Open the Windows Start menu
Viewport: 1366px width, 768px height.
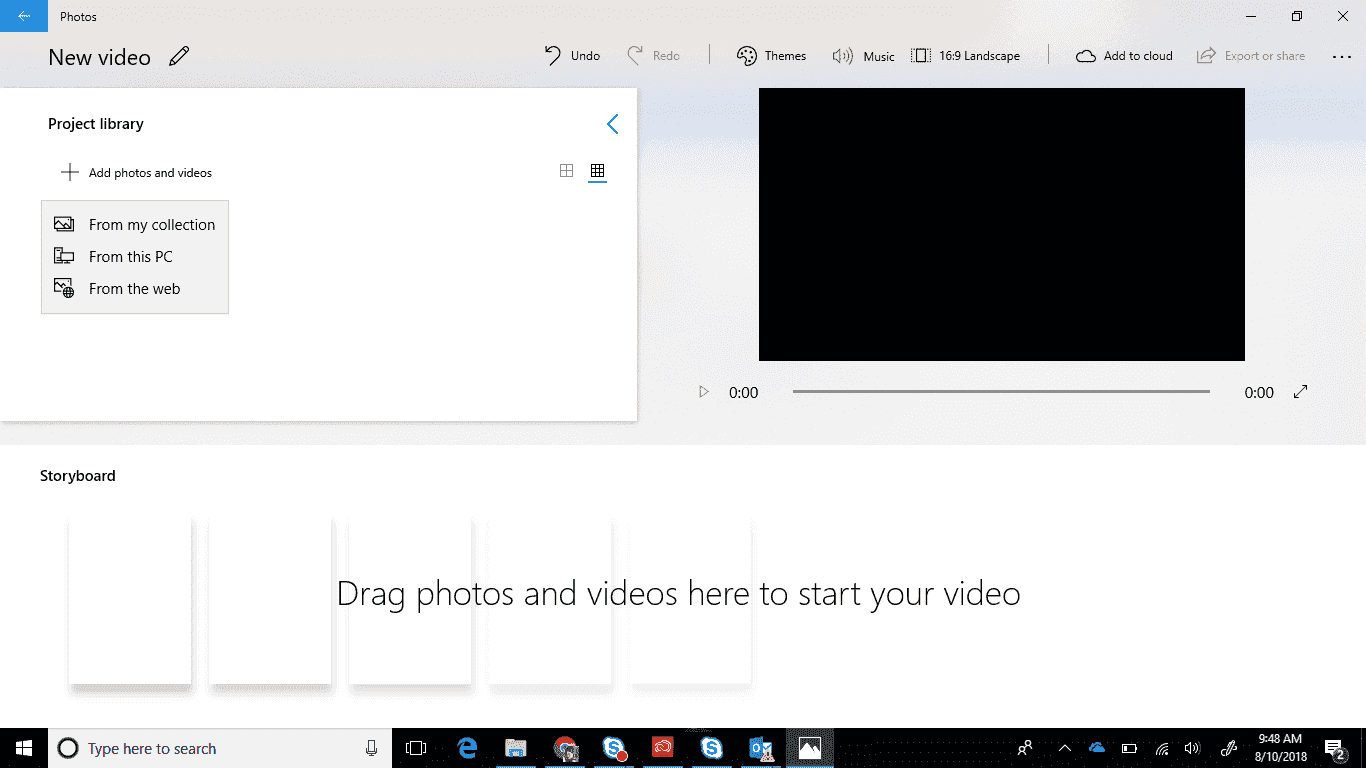pyautogui.click(x=24, y=748)
